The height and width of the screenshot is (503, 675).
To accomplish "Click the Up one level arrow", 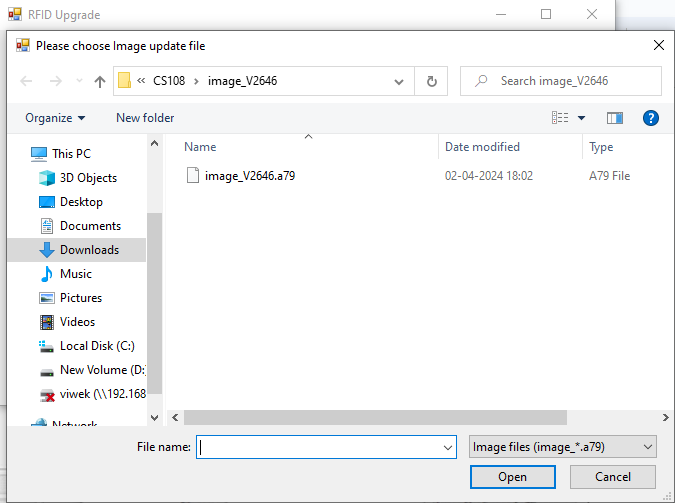I will point(100,81).
